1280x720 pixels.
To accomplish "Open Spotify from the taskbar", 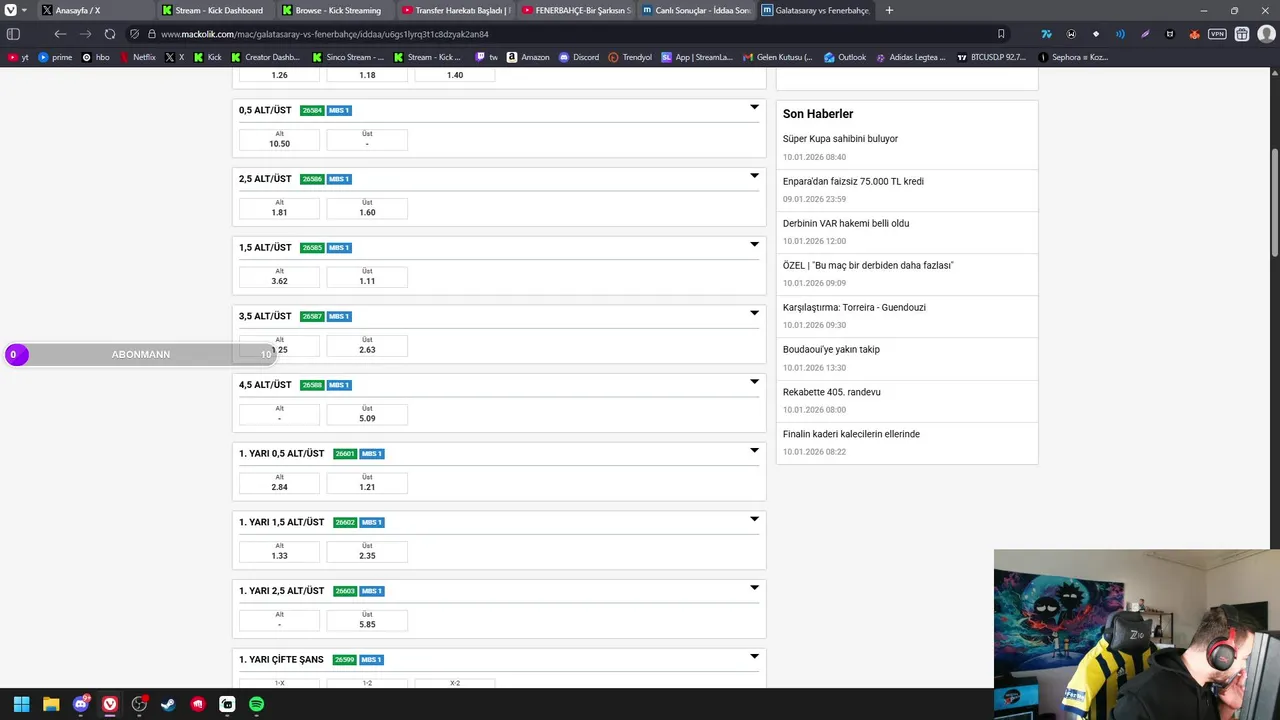I will coord(256,704).
